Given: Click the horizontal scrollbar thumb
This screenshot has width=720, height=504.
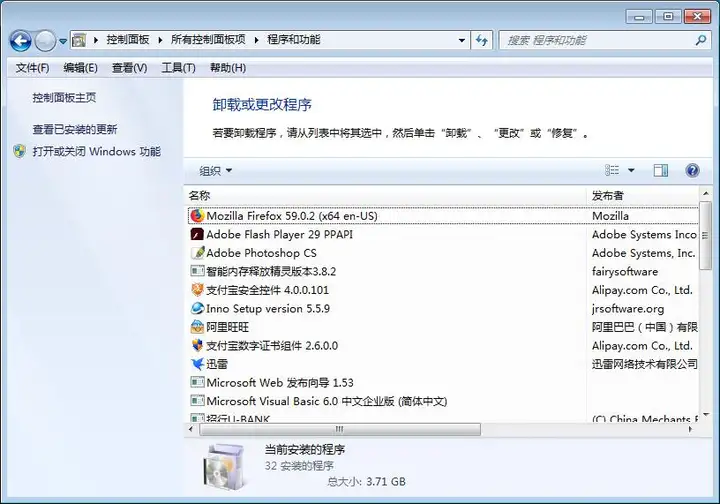Looking at the screenshot, I should [x=340, y=429].
